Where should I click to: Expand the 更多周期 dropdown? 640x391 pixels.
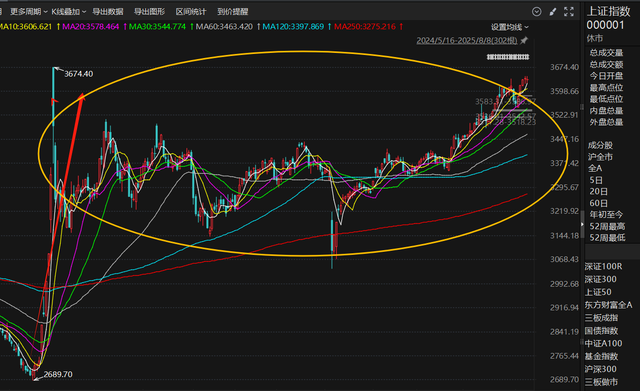click(x=29, y=12)
